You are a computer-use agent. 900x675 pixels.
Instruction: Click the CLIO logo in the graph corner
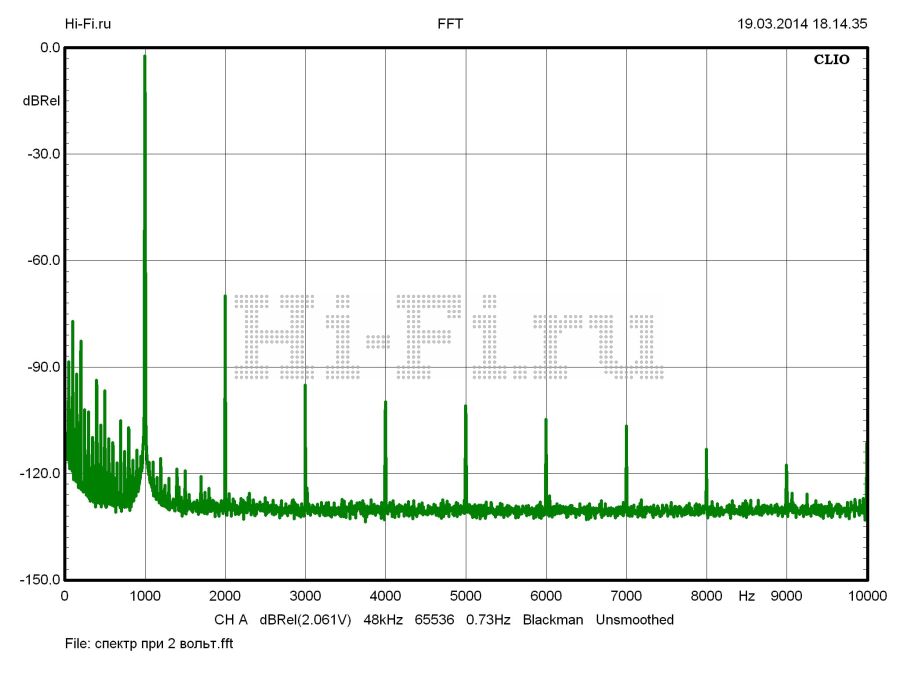point(831,59)
